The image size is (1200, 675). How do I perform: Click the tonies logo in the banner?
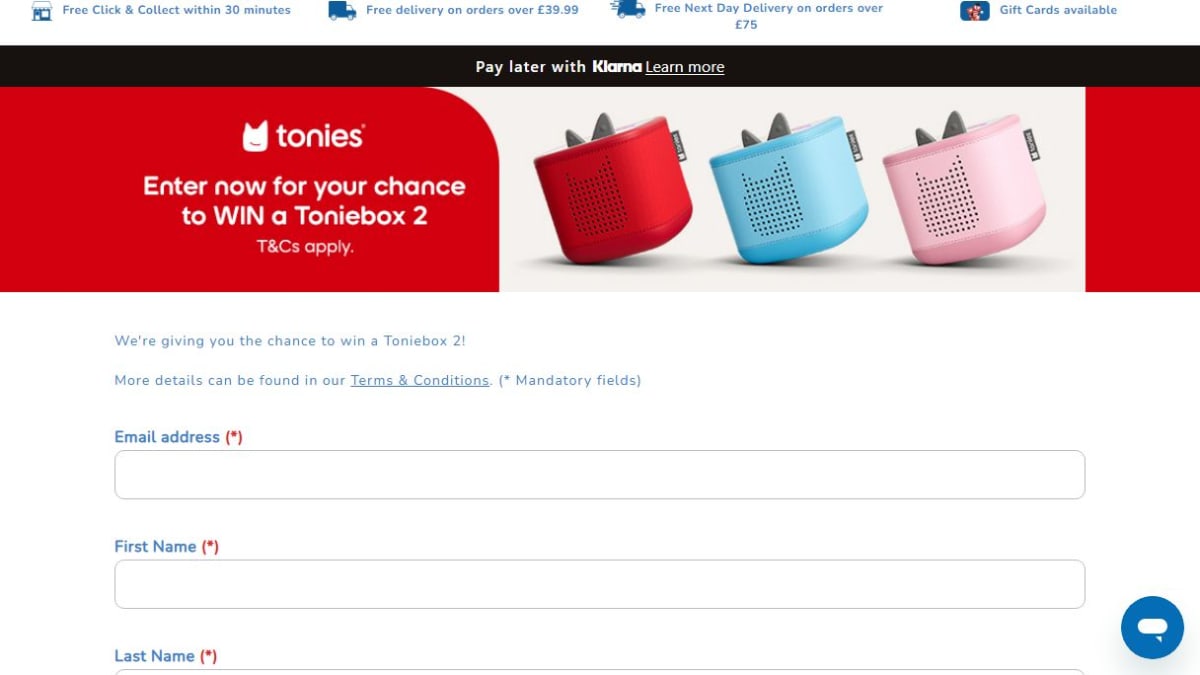point(303,136)
